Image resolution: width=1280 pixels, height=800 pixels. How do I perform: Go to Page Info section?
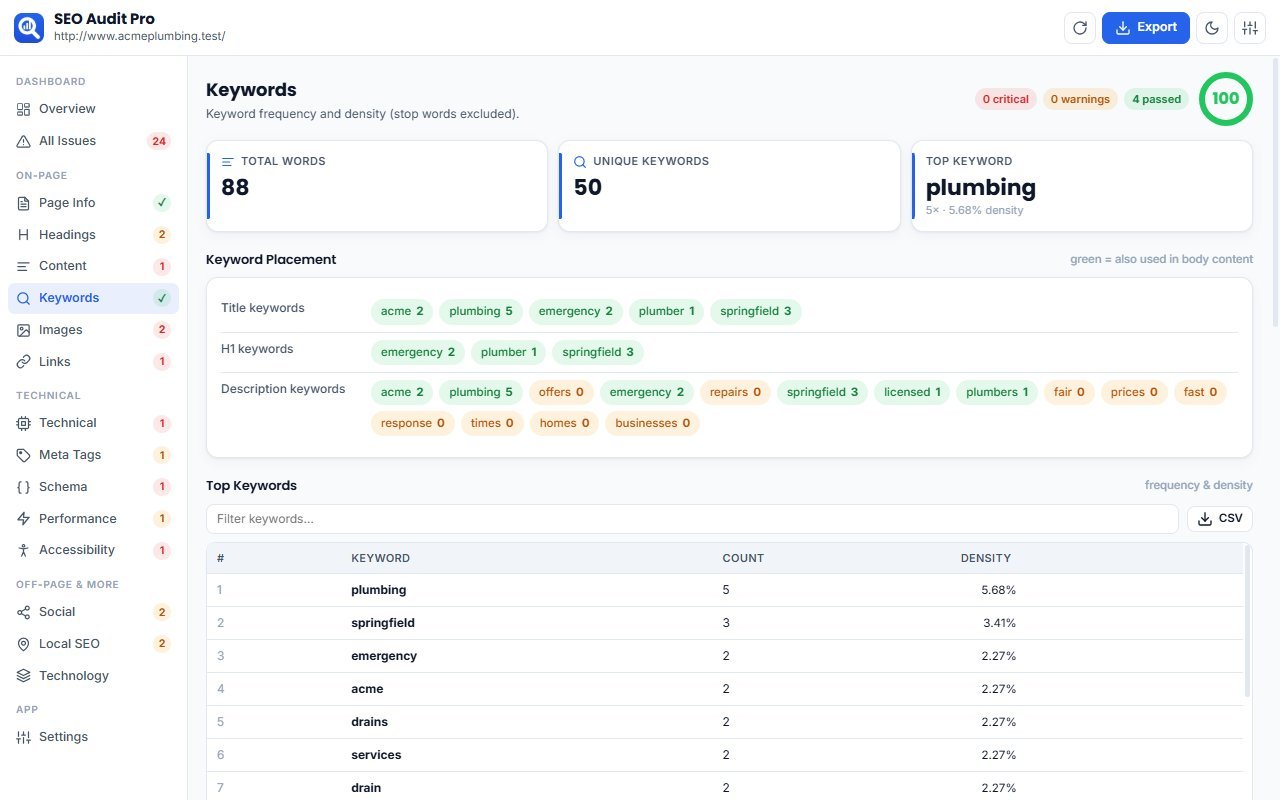[x=94, y=203]
